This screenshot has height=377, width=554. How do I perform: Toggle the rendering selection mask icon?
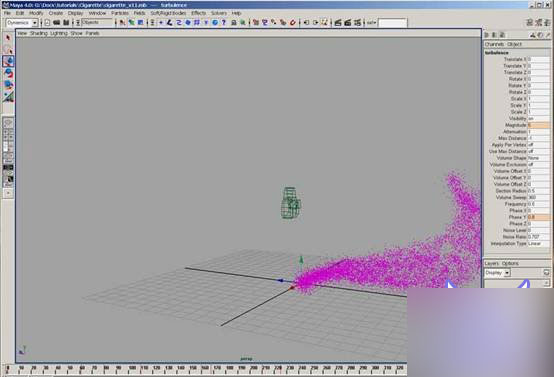tap(215, 23)
